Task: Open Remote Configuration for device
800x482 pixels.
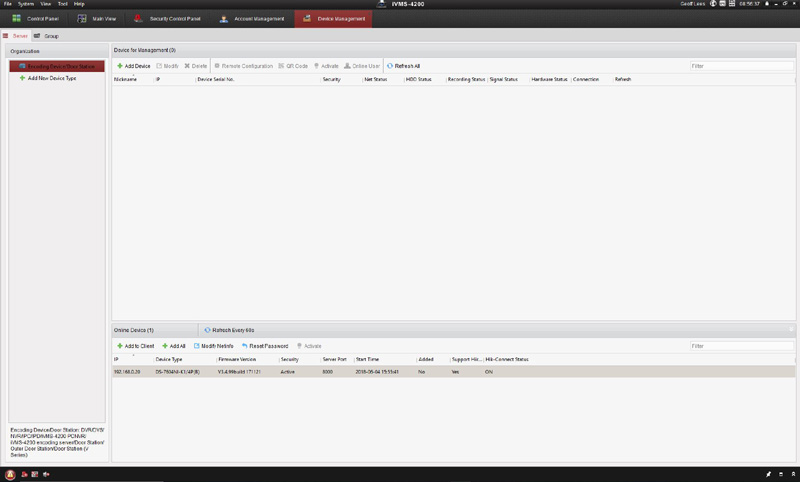Action: tap(243, 66)
